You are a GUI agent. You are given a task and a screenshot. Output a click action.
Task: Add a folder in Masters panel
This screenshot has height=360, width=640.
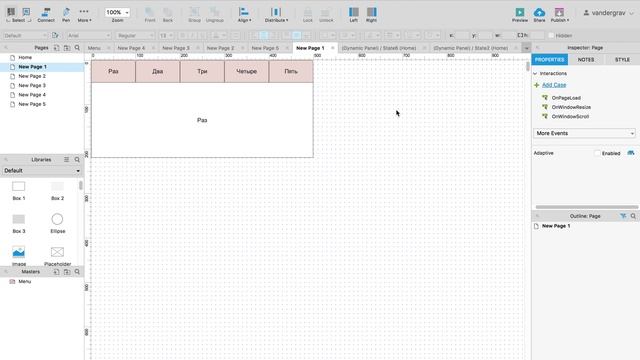pyautogui.click(x=67, y=272)
